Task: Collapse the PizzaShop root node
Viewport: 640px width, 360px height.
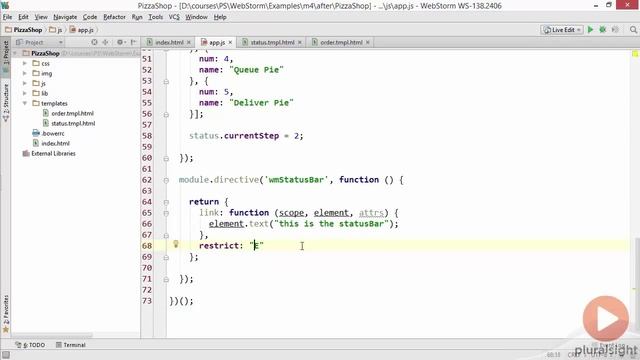Action: pyautogui.click(x=16, y=53)
